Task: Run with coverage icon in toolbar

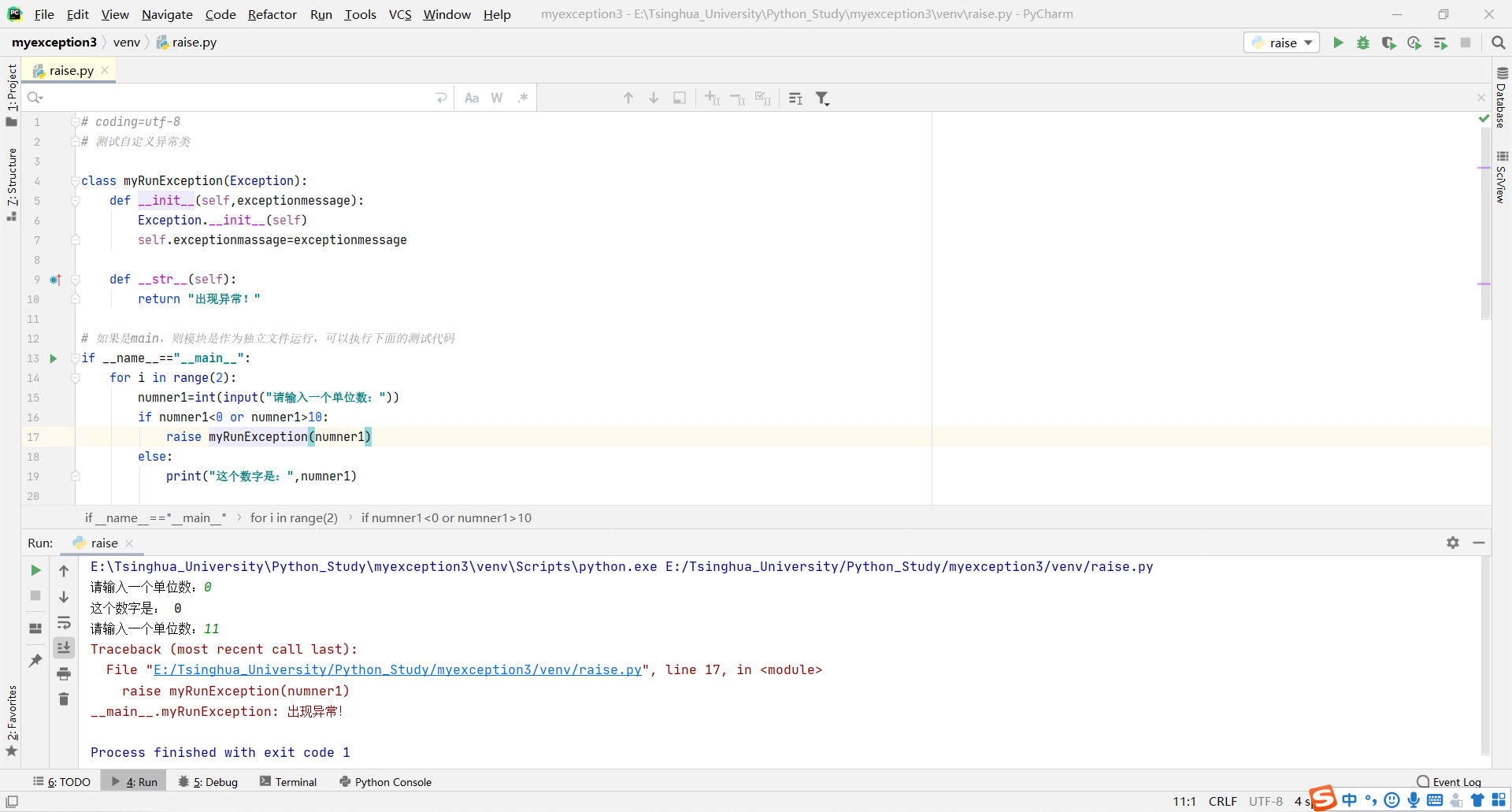Action: (1389, 43)
